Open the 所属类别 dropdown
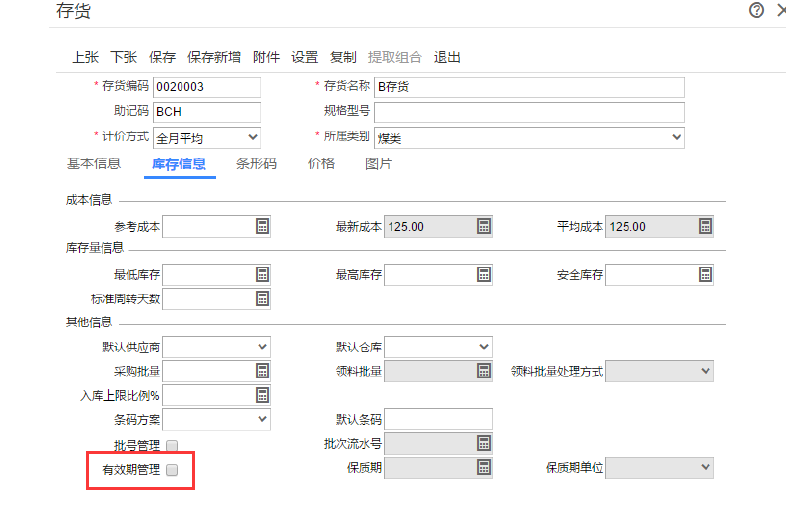This screenshot has width=802, height=527. (x=676, y=137)
